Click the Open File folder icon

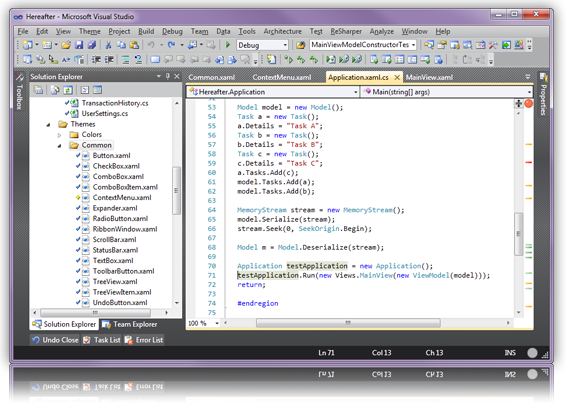(x=66, y=45)
